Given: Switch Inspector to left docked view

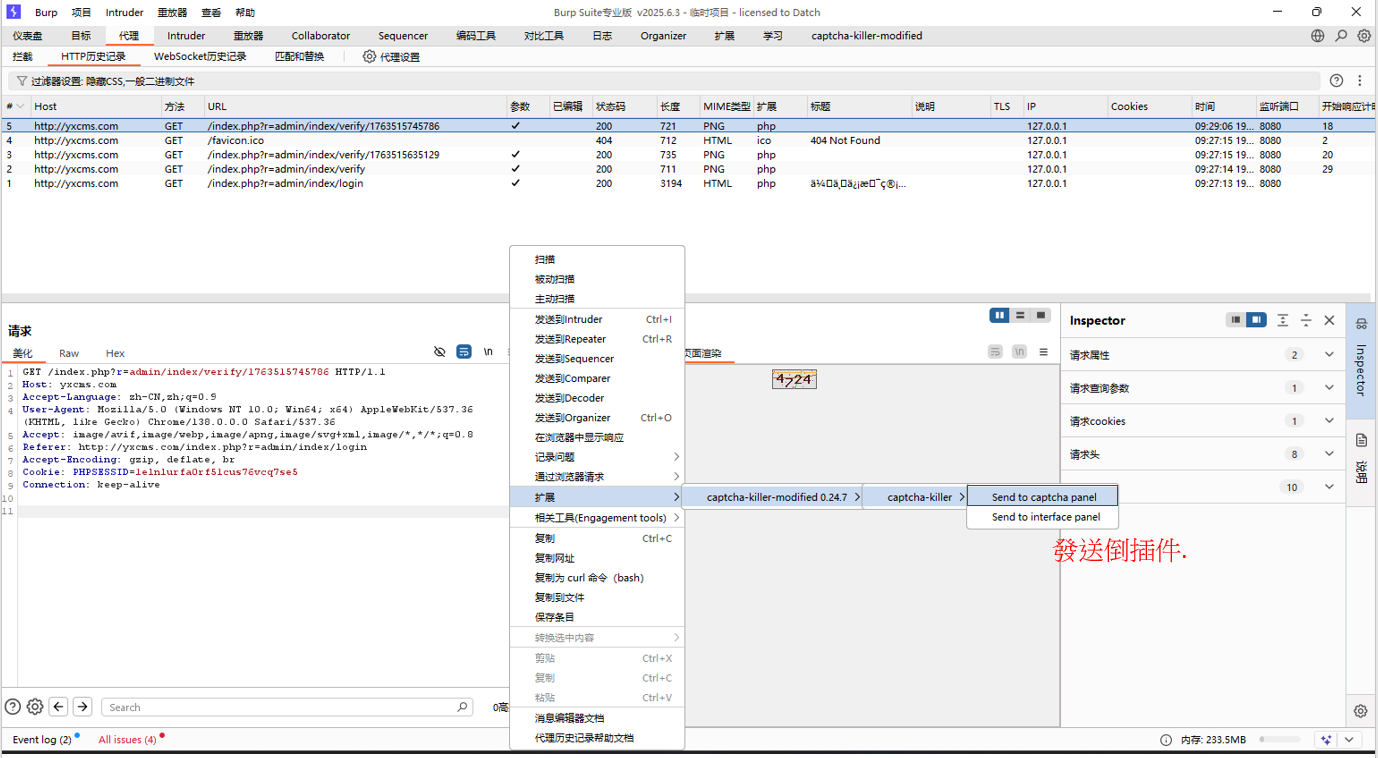Looking at the screenshot, I should [x=1236, y=320].
